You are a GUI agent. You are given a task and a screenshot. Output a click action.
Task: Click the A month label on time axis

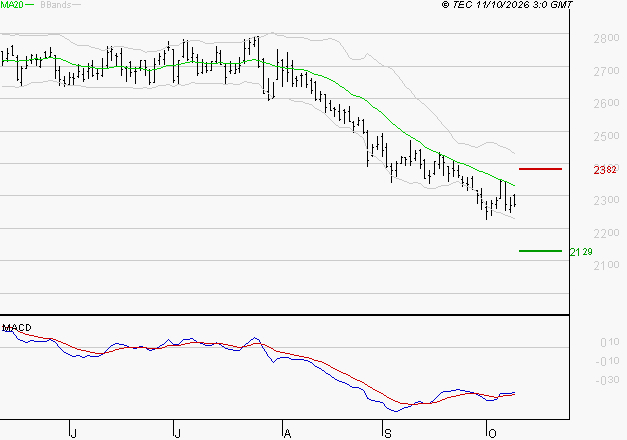pyautogui.click(x=287, y=434)
